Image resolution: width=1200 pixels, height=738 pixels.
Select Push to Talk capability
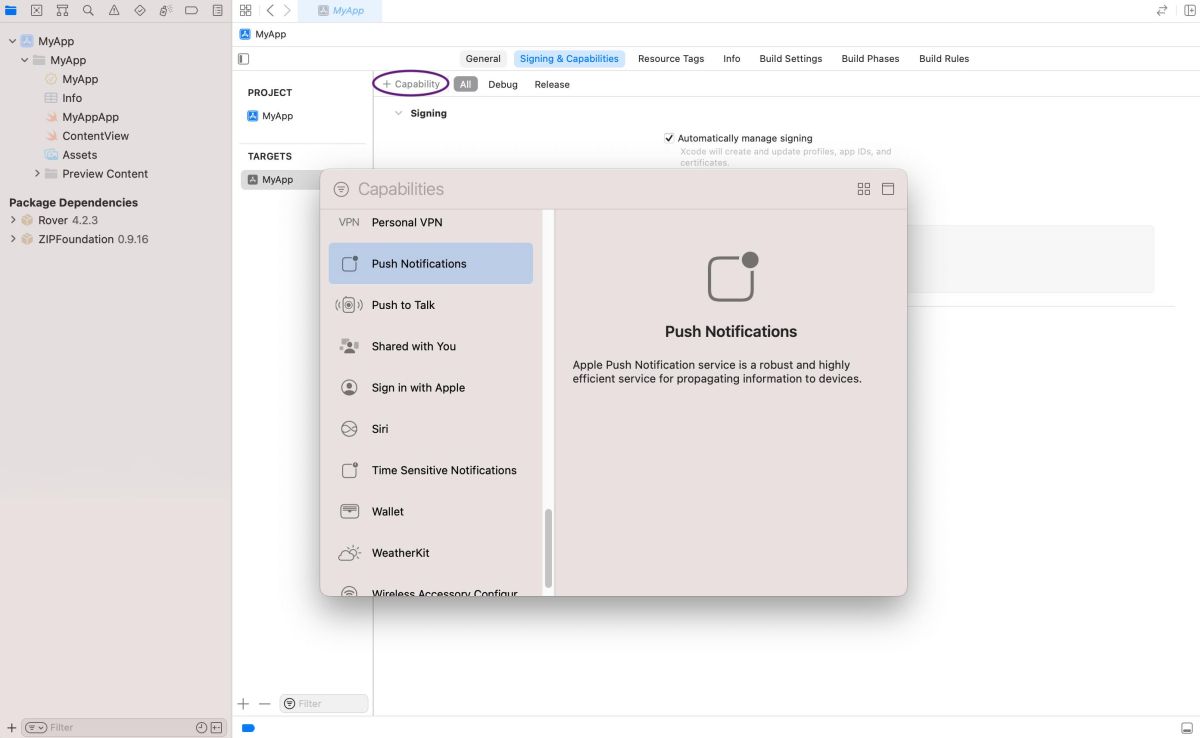pos(431,305)
